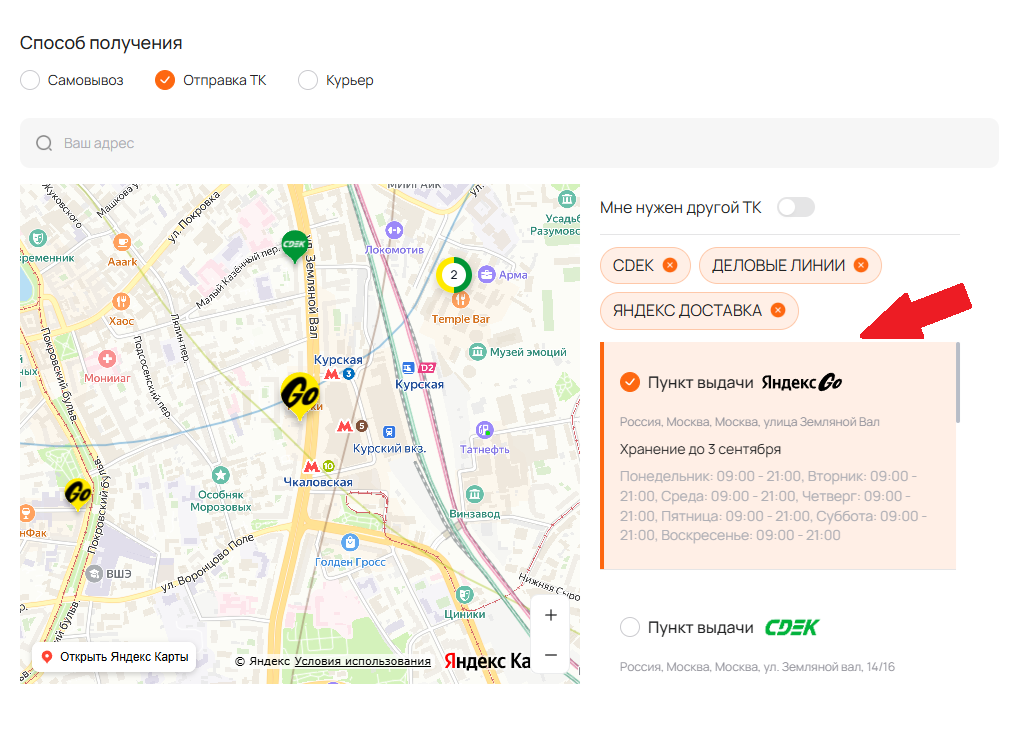Click the Локомотив place icon
The width and height of the screenshot is (1026, 733).
(394, 230)
